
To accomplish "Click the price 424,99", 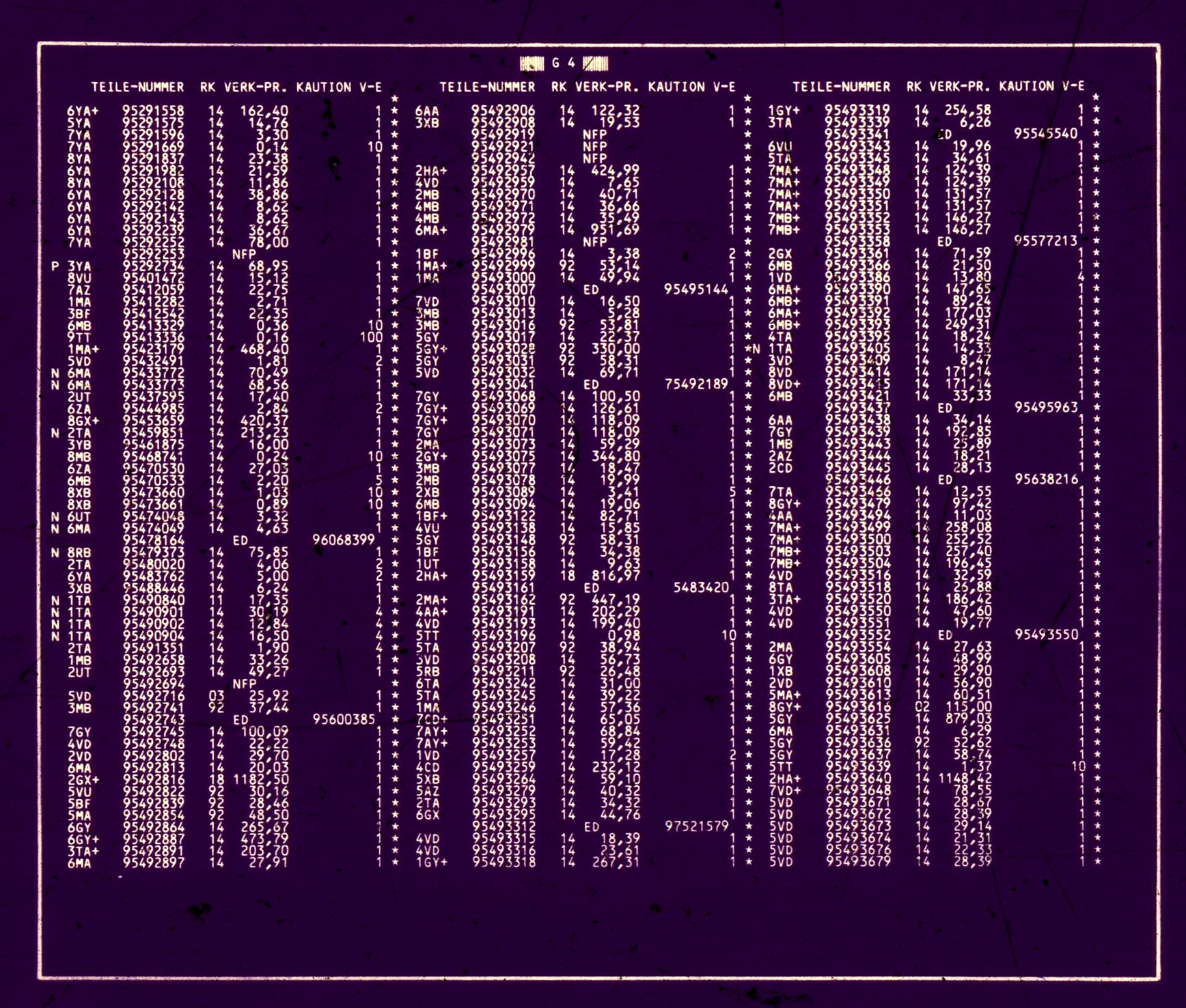I will tap(616, 170).
